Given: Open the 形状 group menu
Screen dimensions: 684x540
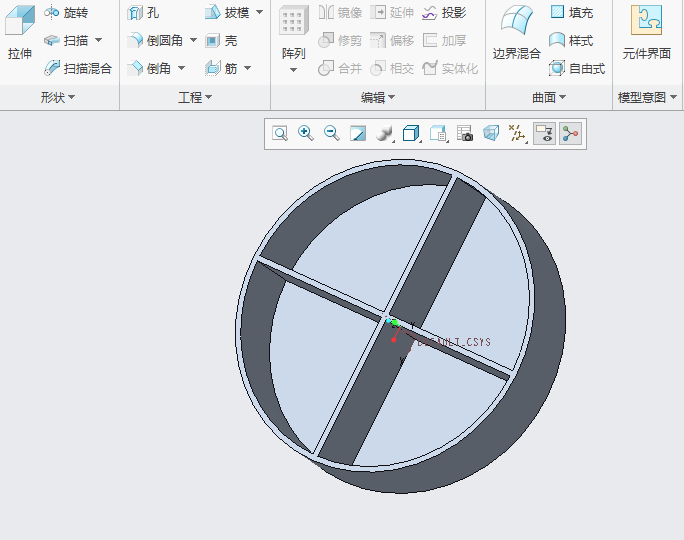Looking at the screenshot, I should pos(58,97).
